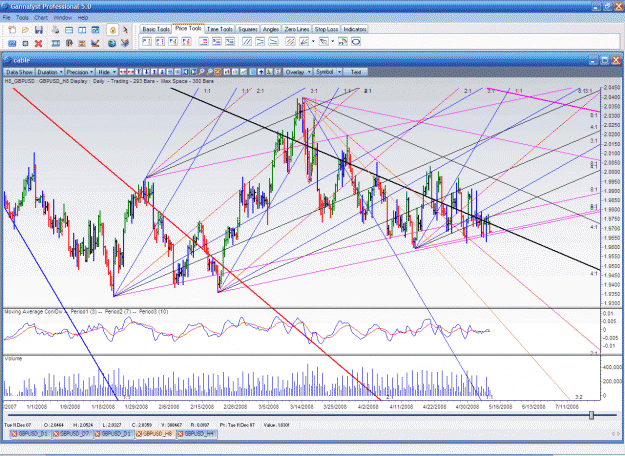625x456 pixels.
Task: Select the GBPUSD_D7 chart tab
Action: (72, 434)
